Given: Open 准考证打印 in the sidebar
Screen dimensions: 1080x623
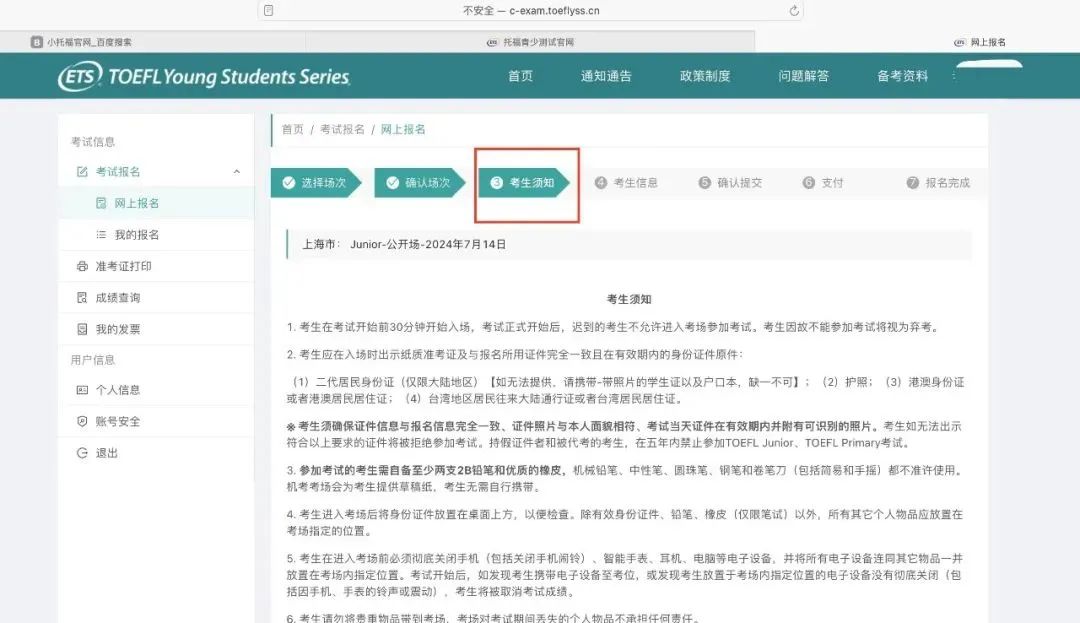Looking at the screenshot, I should point(156,266).
